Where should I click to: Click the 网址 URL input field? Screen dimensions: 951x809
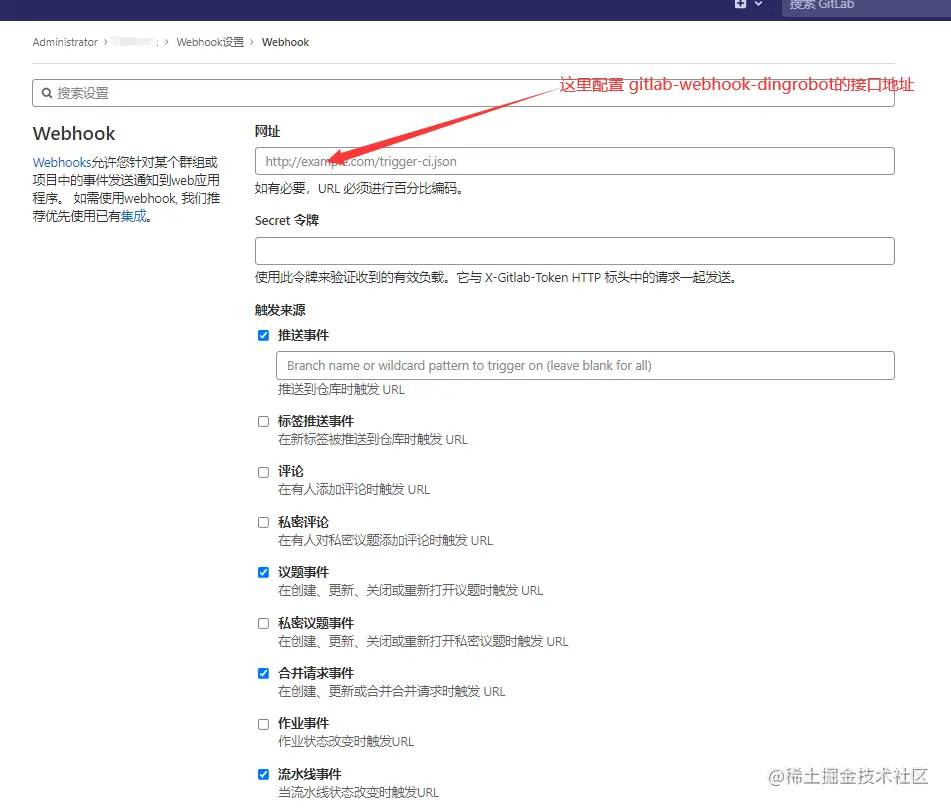click(x=574, y=161)
